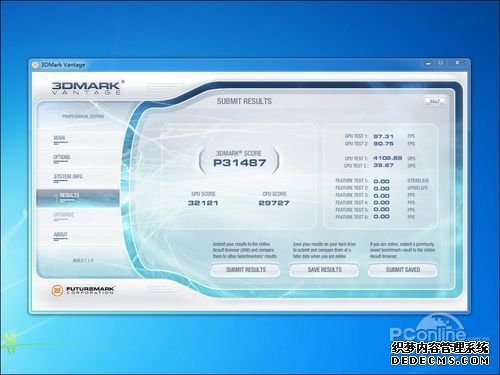The height and width of the screenshot is (375, 500).
Task: Go to System Info page
Action: click(x=68, y=176)
